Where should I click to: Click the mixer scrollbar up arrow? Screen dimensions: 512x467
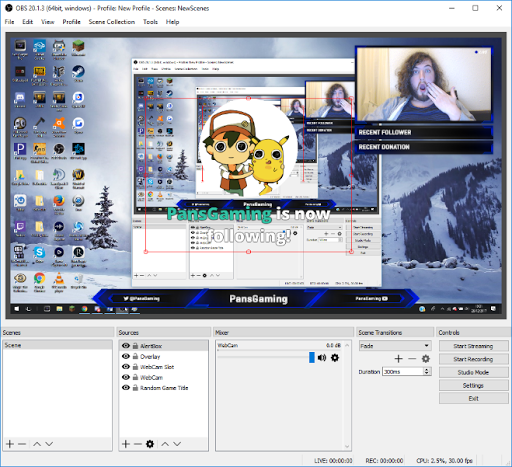pyautogui.click(x=347, y=345)
